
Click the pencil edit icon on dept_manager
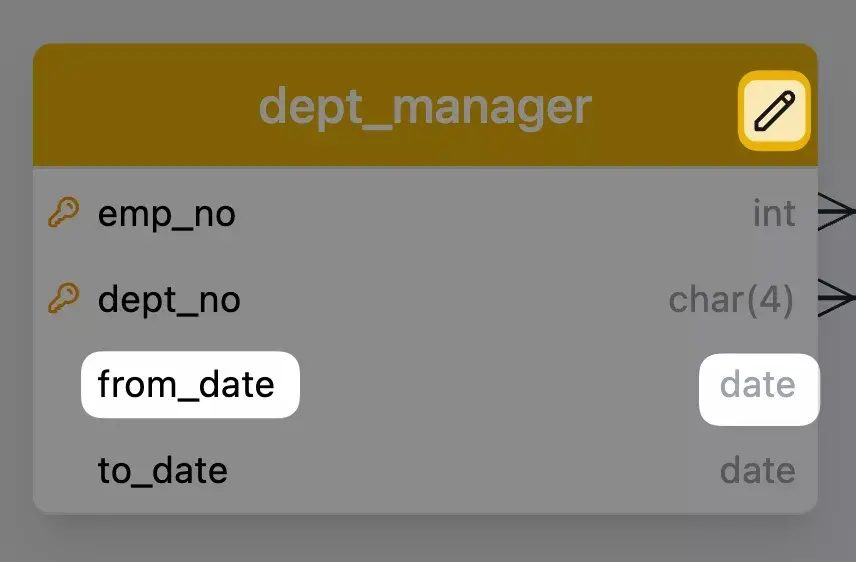pyautogui.click(x=774, y=110)
